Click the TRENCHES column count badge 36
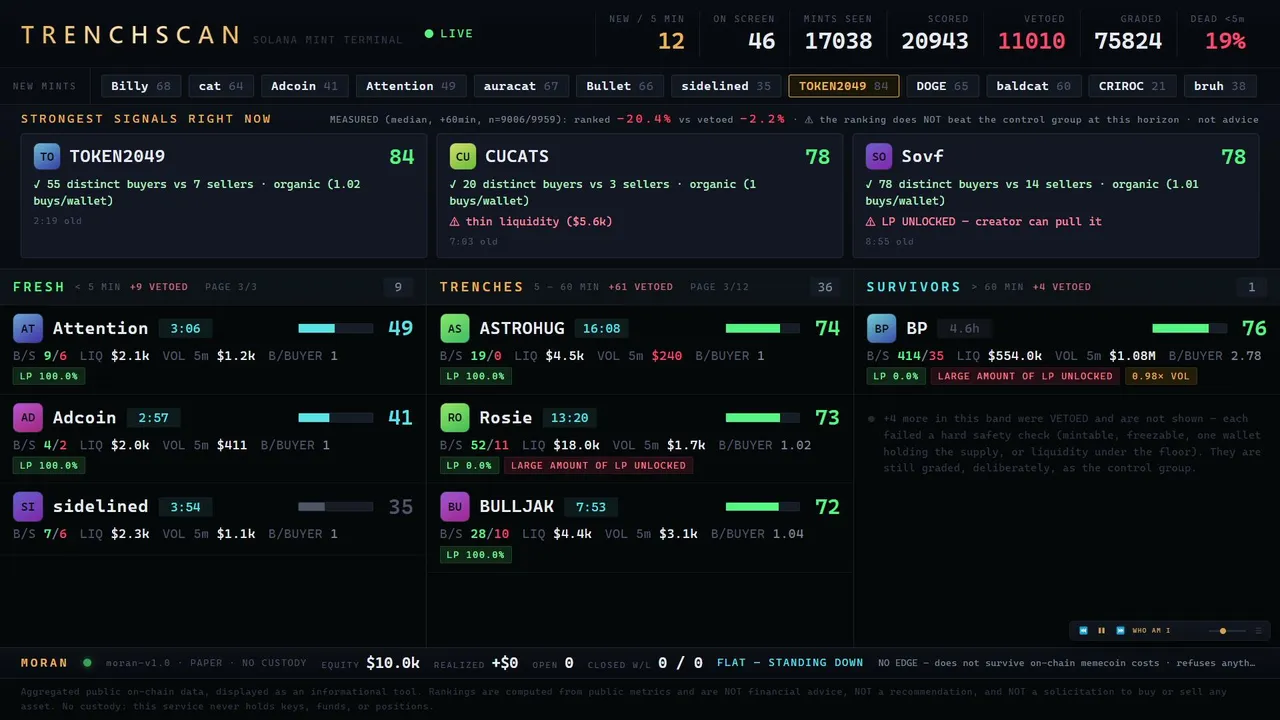 [825, 288]
